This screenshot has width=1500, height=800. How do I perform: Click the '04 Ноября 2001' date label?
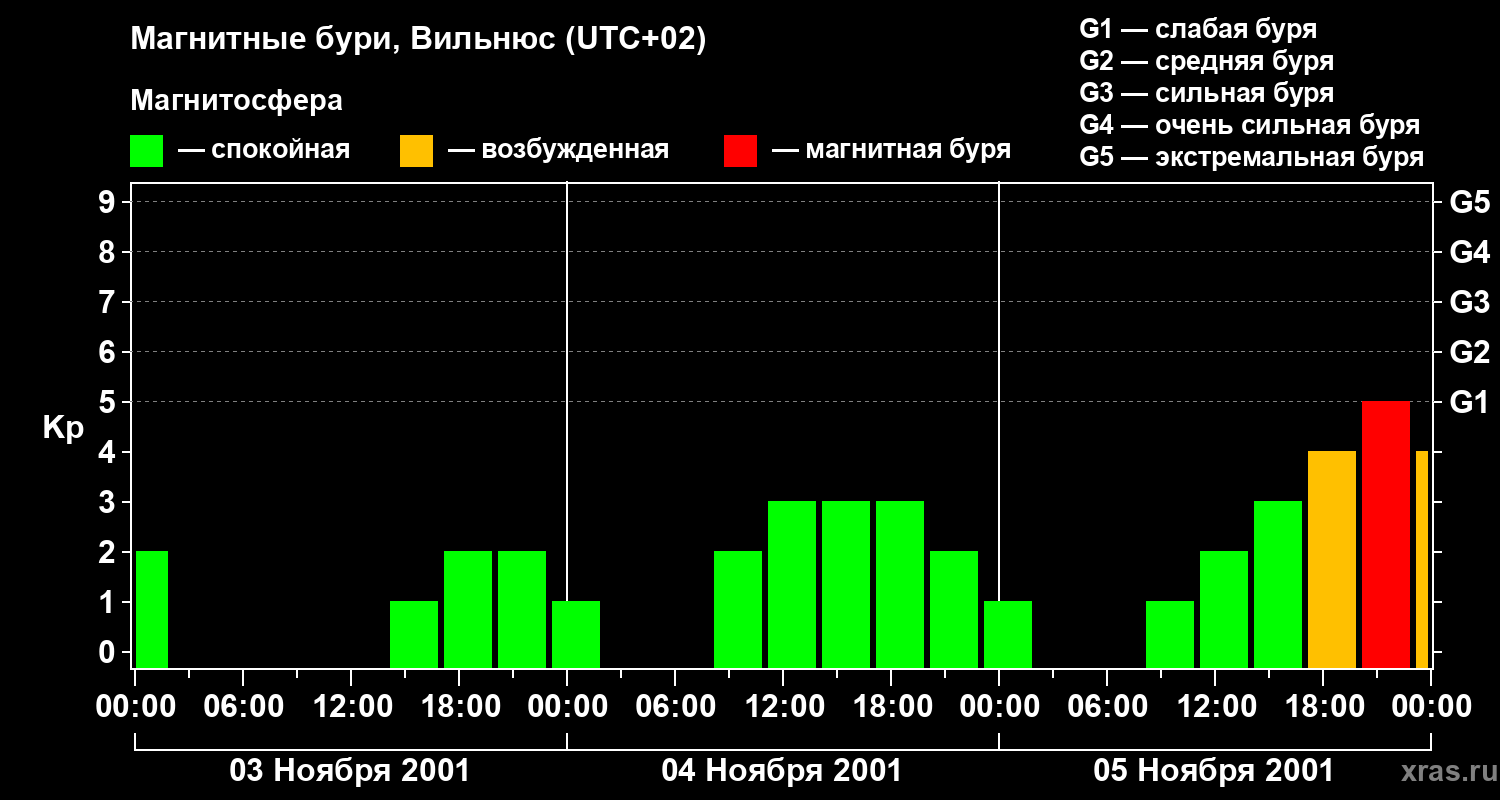[782, 771]
